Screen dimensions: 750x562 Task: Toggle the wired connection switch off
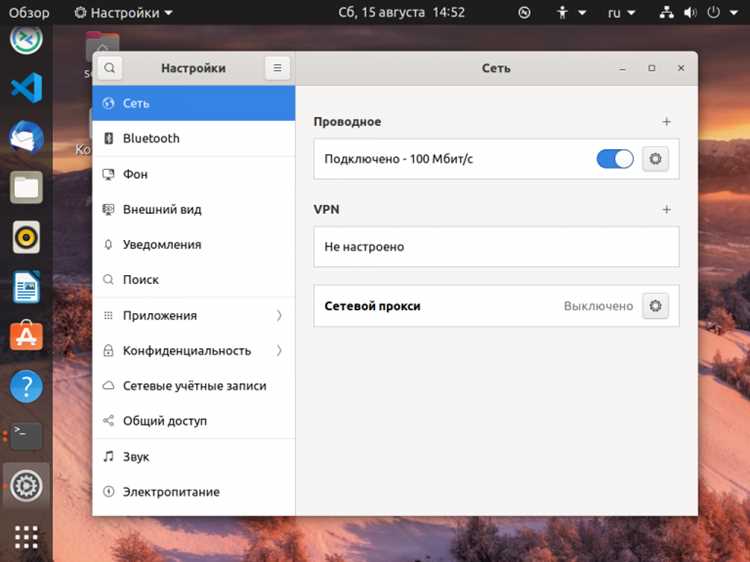point(615,159)
